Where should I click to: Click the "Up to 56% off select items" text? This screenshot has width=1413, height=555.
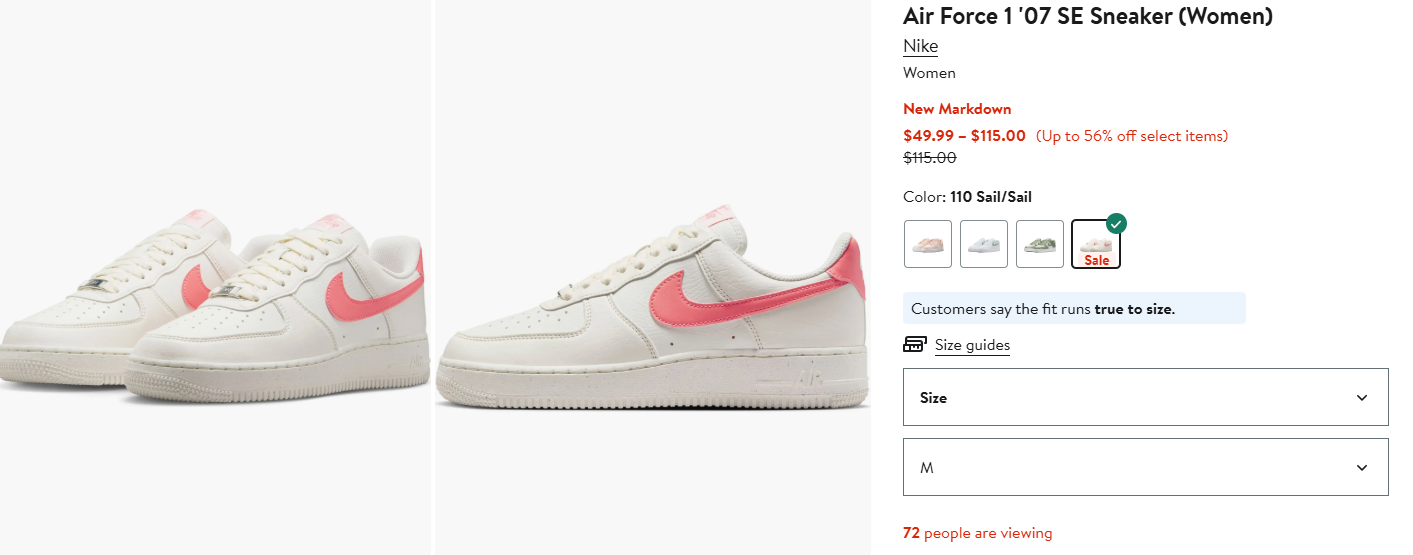1132,136
